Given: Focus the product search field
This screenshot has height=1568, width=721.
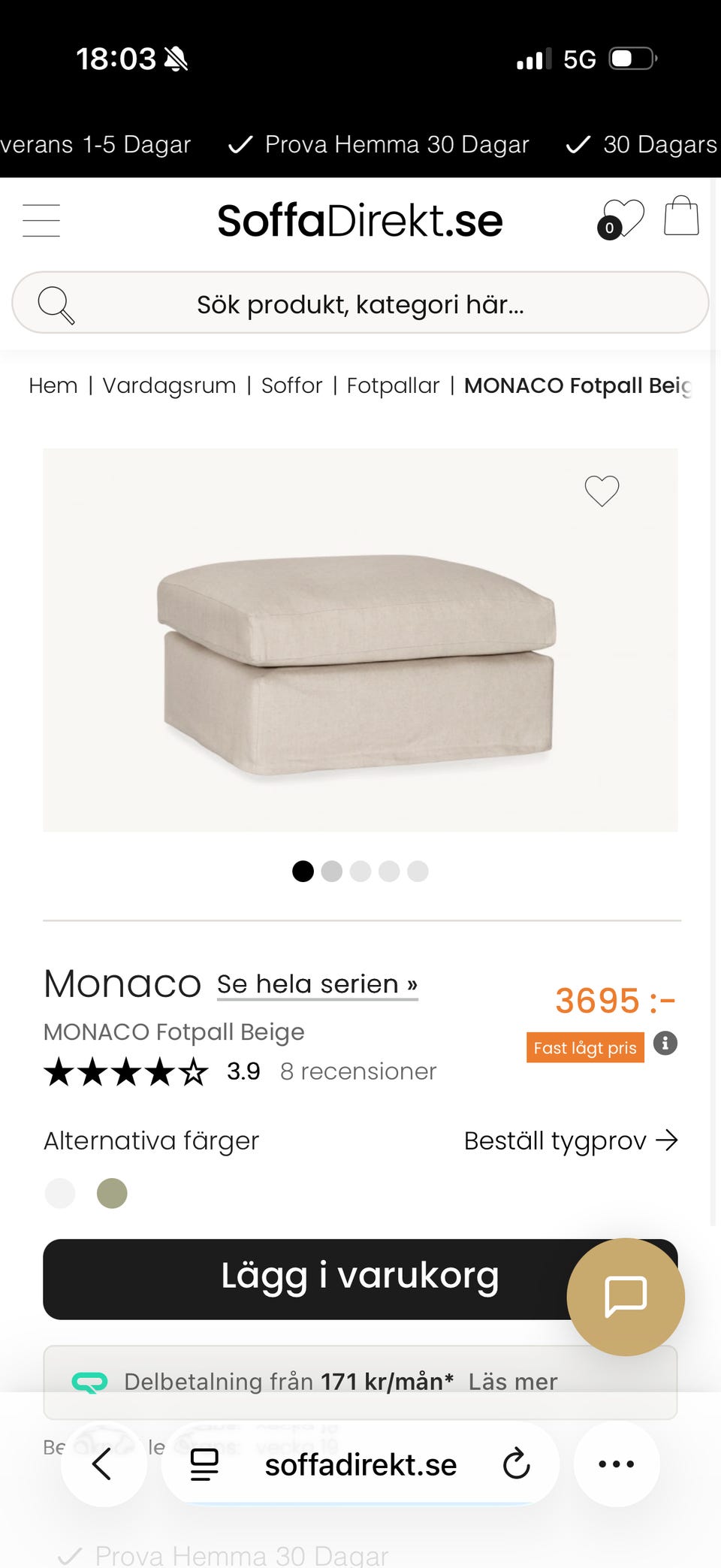Looking at the screenshot, I should pos(360,304).
